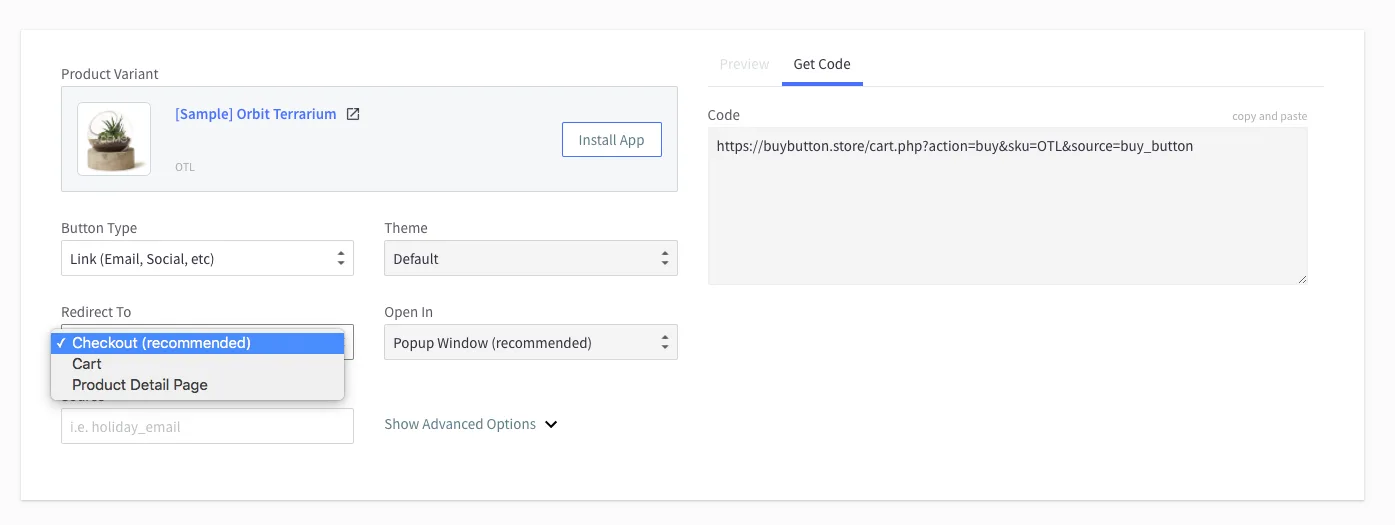Open the [Sample] Orbit Terrarium product link

pos(255,114)
